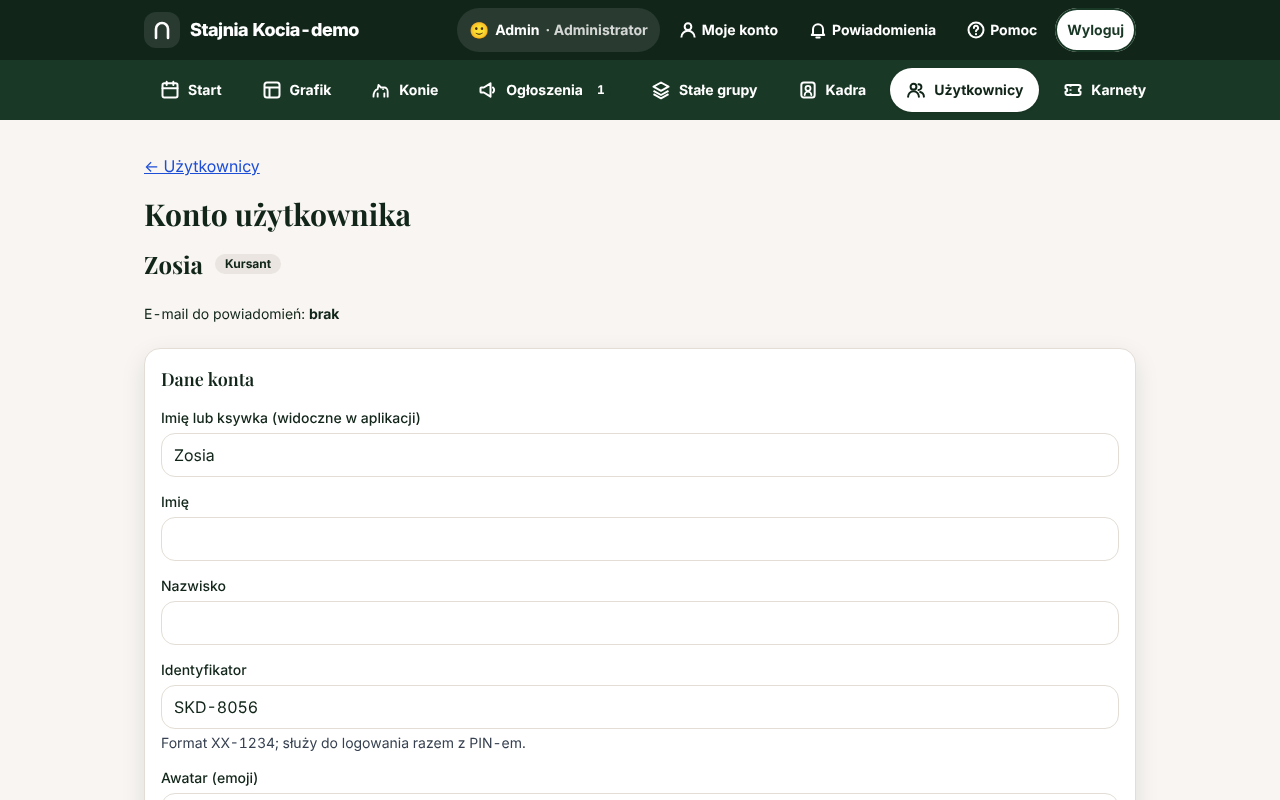This screenshot has width=1280, height=800.
Task: Open the Karnety tab
Action: [1105, 90]
